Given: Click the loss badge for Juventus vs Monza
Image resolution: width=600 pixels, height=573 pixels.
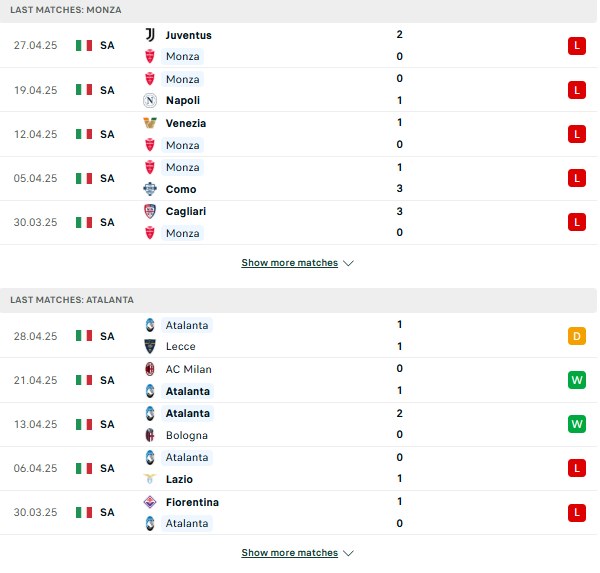Looking at the screenshot, I should click(x=577, y=46).
